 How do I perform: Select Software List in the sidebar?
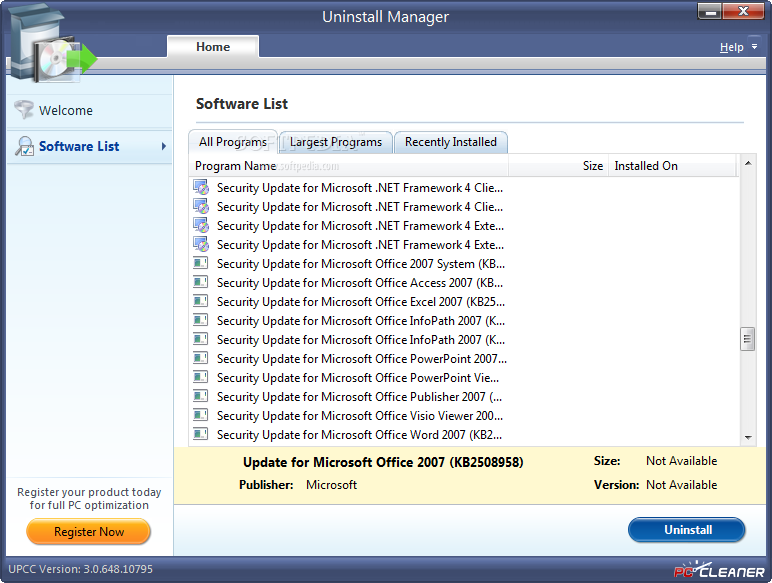tap(90, 146)
